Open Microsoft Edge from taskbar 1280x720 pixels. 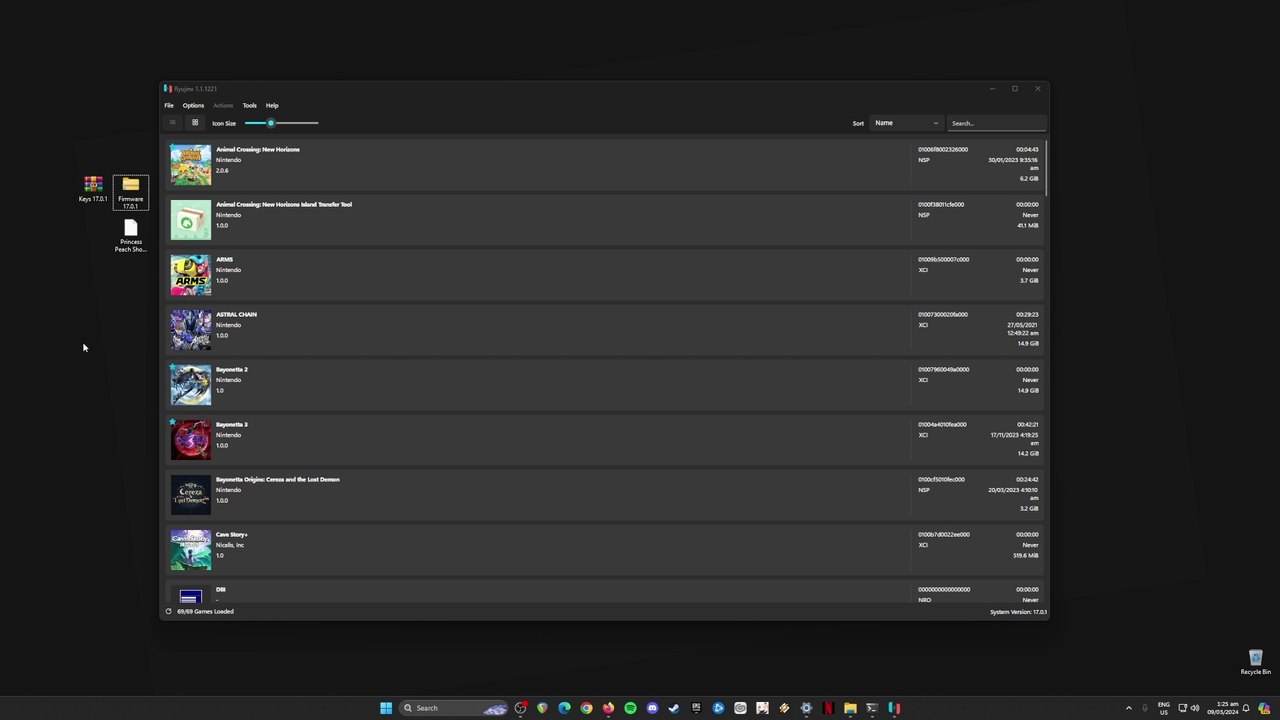pos(564,708)
